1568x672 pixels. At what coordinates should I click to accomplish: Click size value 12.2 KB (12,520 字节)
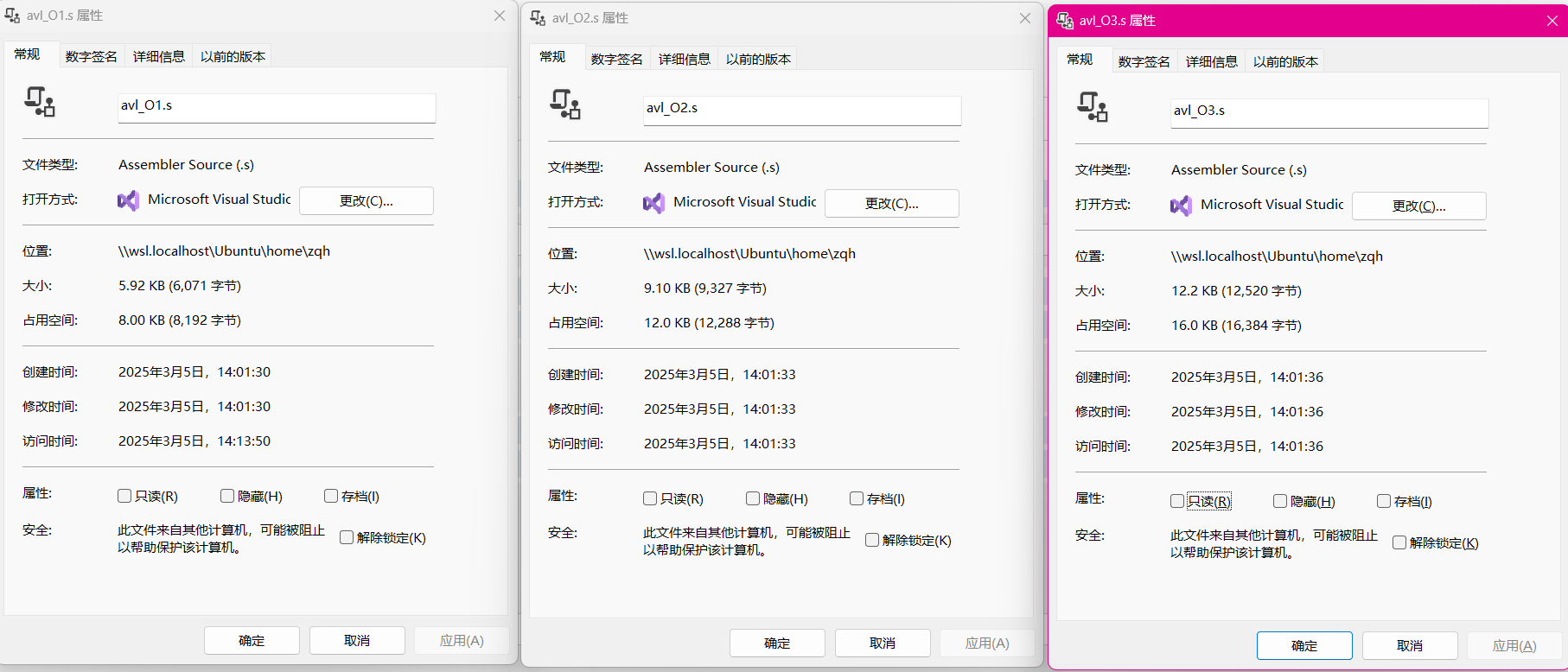(x=1236, y=290)
